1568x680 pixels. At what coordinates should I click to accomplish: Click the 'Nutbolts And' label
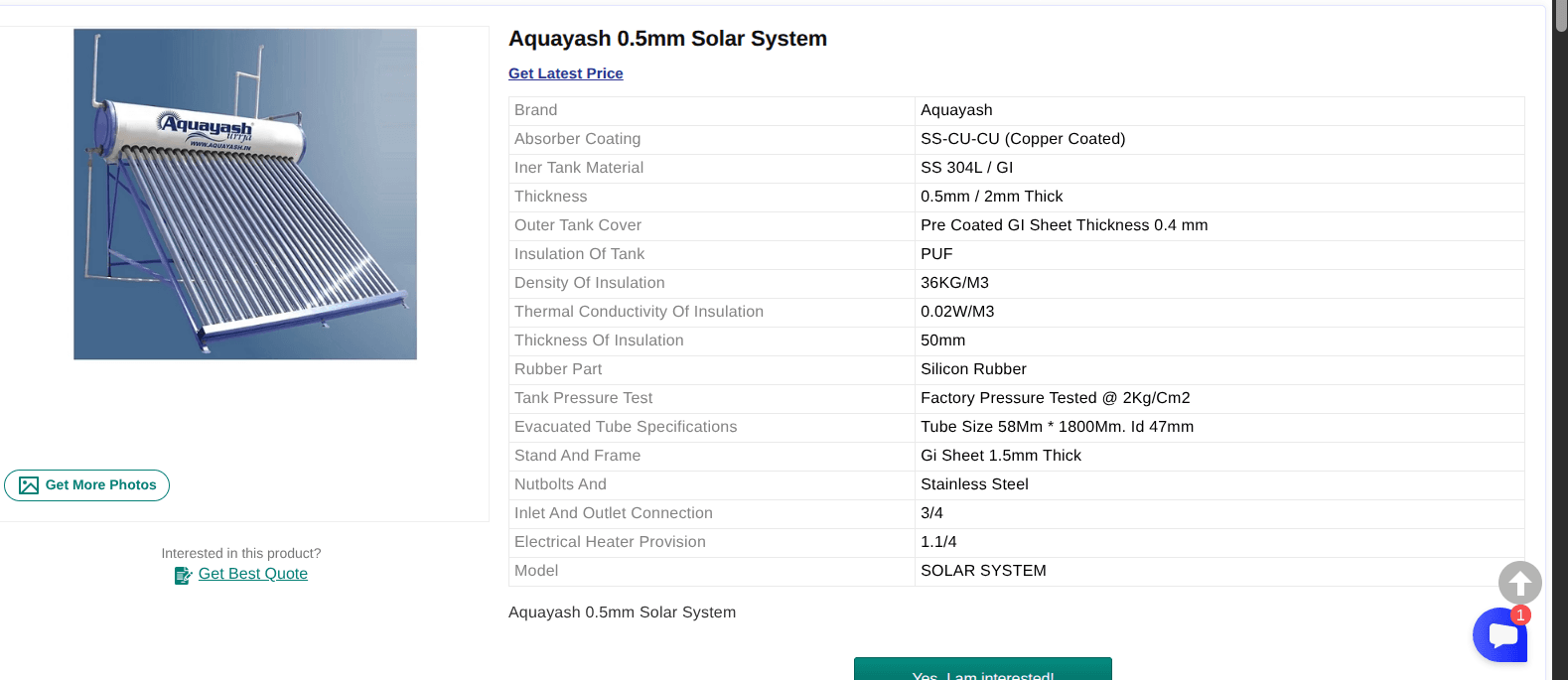coord(560,484)
